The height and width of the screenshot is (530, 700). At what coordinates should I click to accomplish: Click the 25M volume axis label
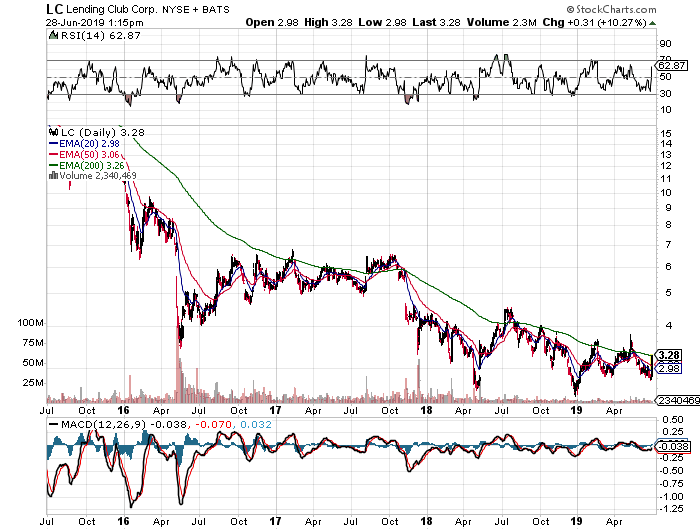point(33,383)
